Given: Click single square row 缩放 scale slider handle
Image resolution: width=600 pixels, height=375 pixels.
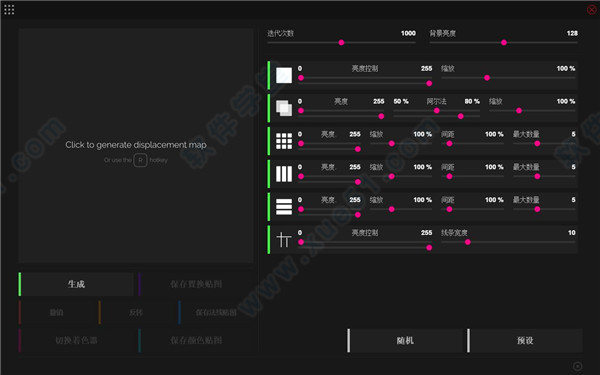Looking at the screenshot, I should point(487,78).
